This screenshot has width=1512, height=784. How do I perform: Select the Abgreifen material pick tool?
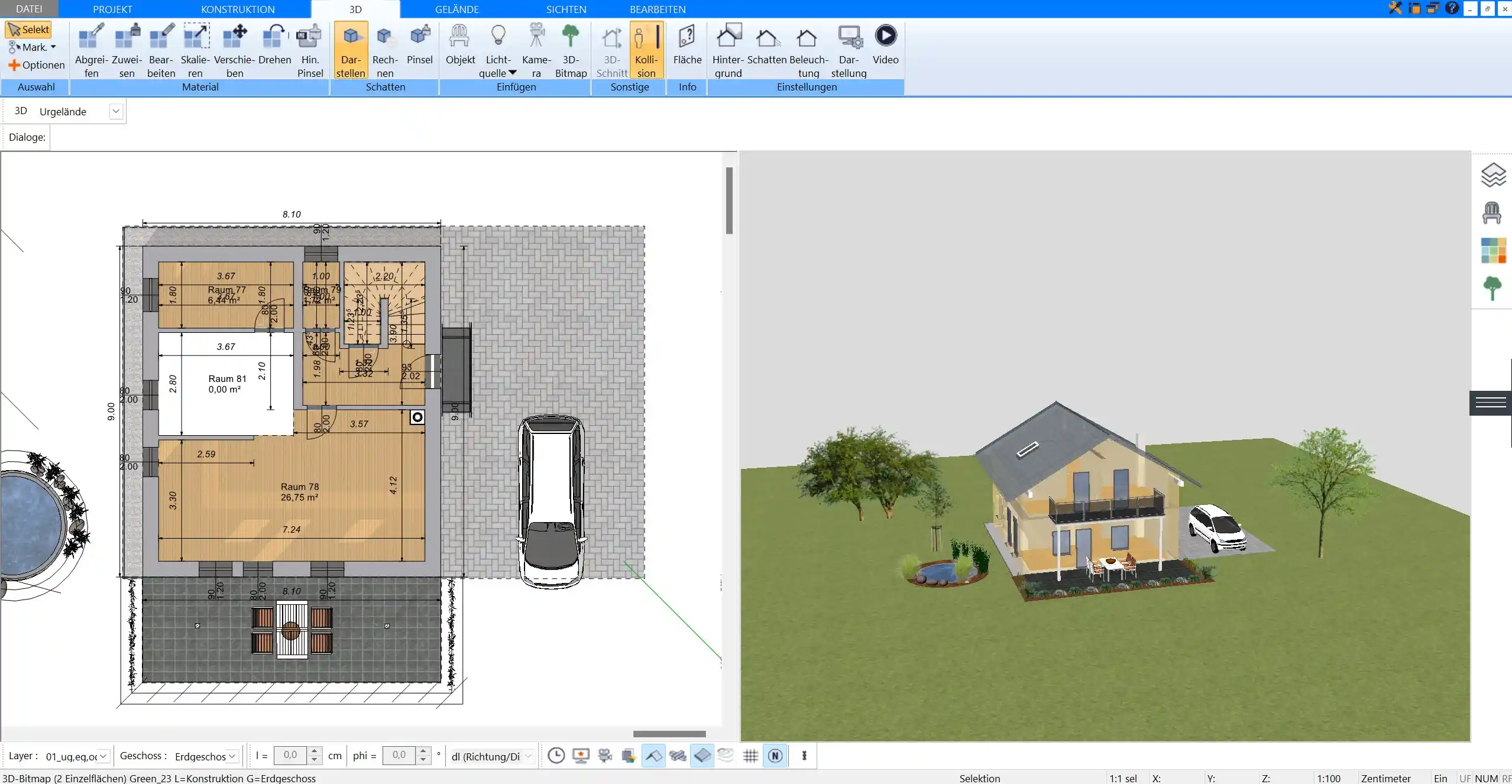point(91,50)
